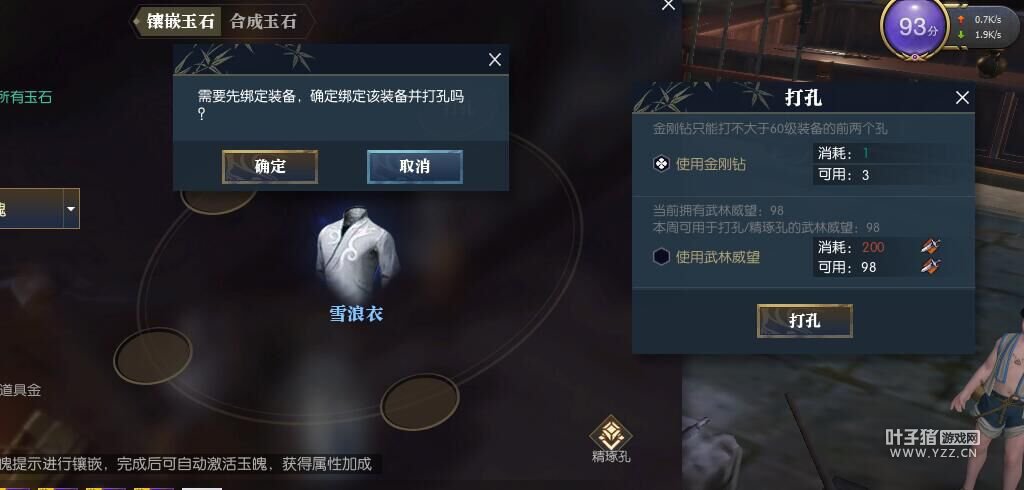Click the empty gem socket at lower right

coord(420,402)
